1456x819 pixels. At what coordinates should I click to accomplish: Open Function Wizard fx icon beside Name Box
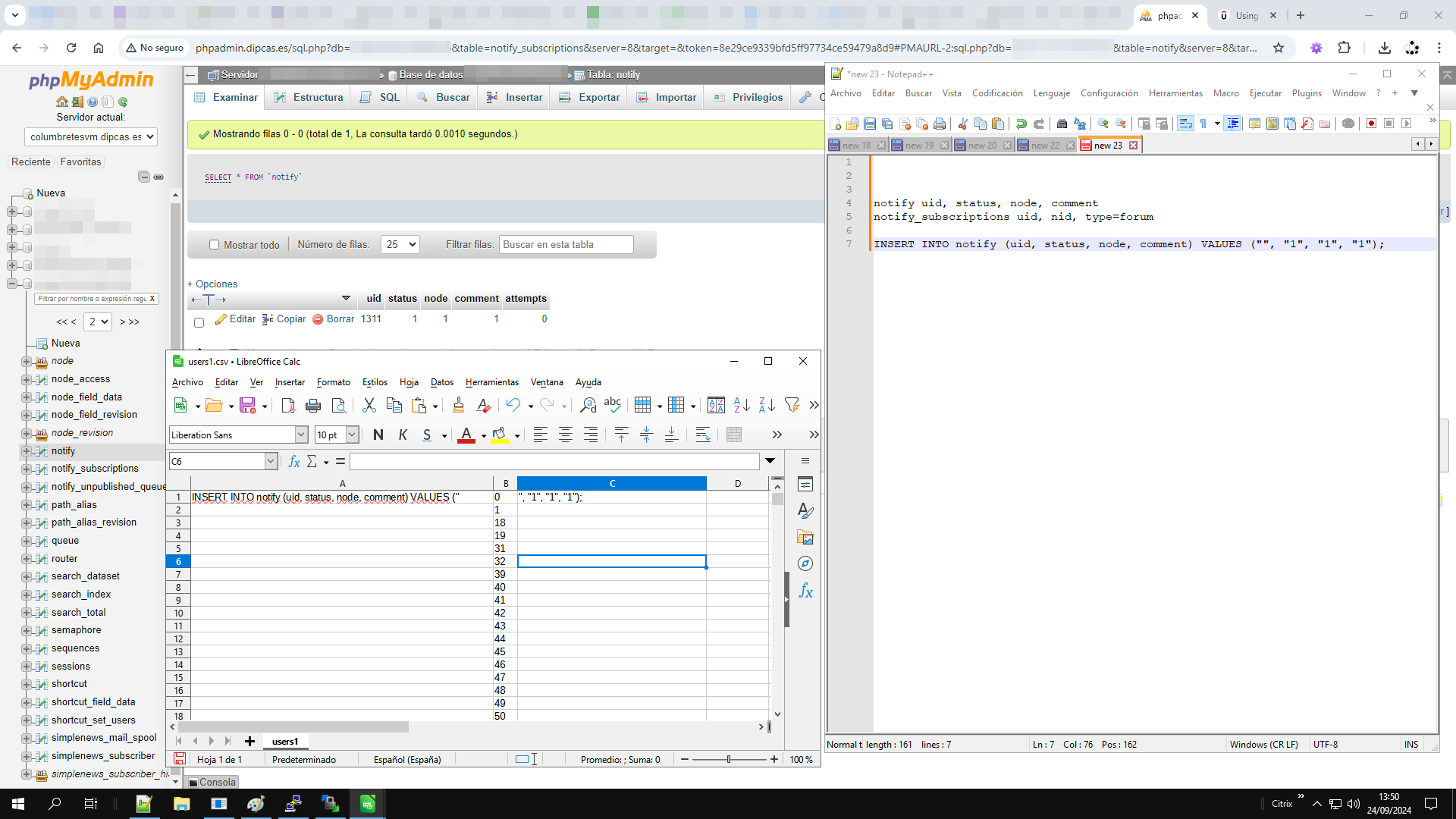(294, 461)
